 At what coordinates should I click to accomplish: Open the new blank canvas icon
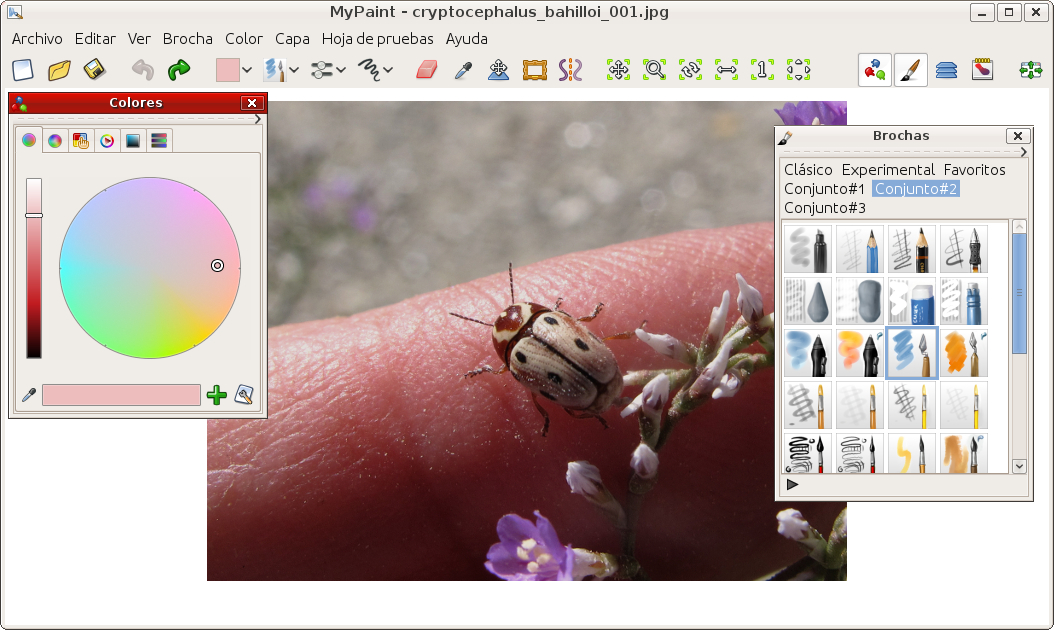tap(23, 70)
